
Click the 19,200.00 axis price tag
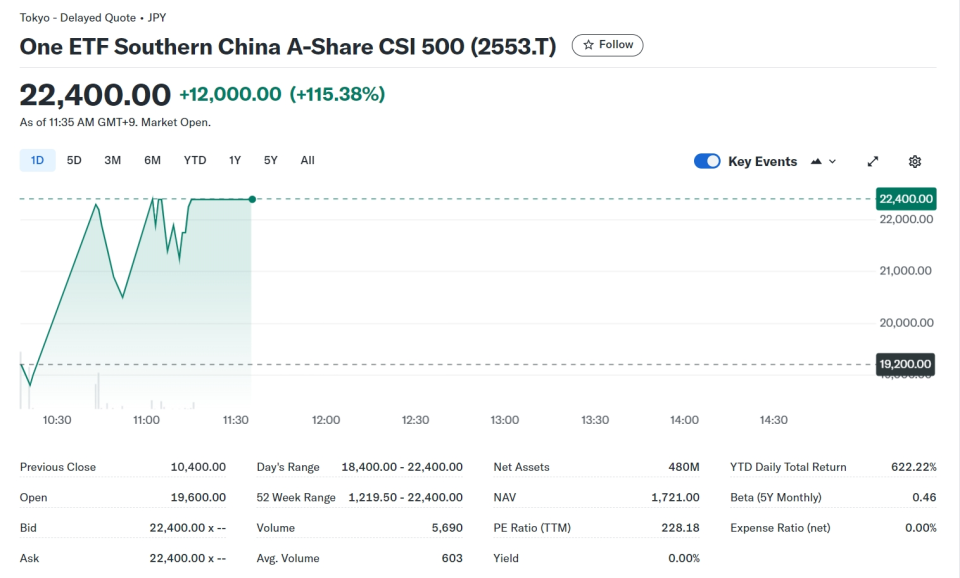905,364
